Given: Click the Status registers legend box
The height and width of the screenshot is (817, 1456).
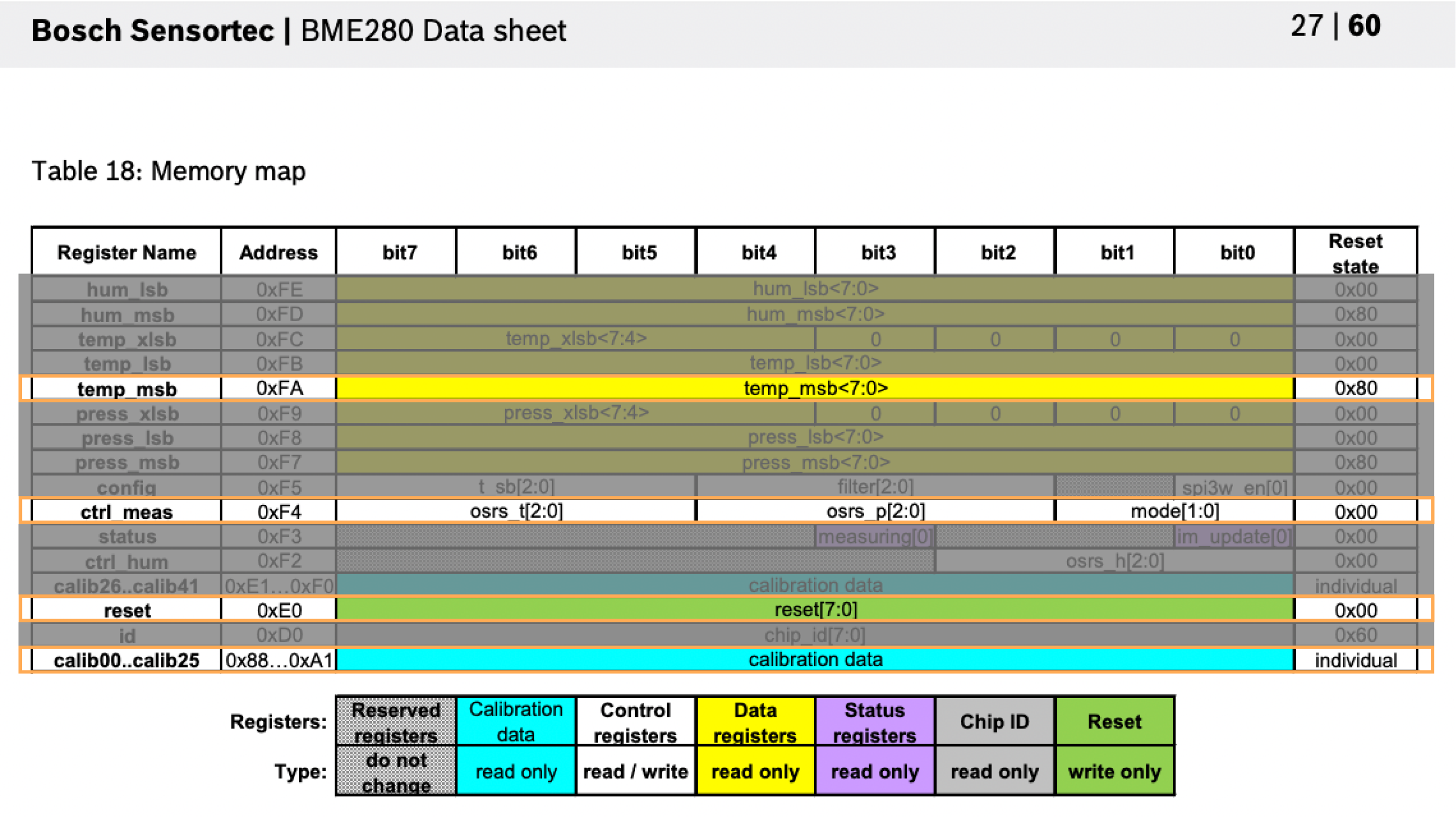Looking at the screenshot, I should (x=875, y=722).
